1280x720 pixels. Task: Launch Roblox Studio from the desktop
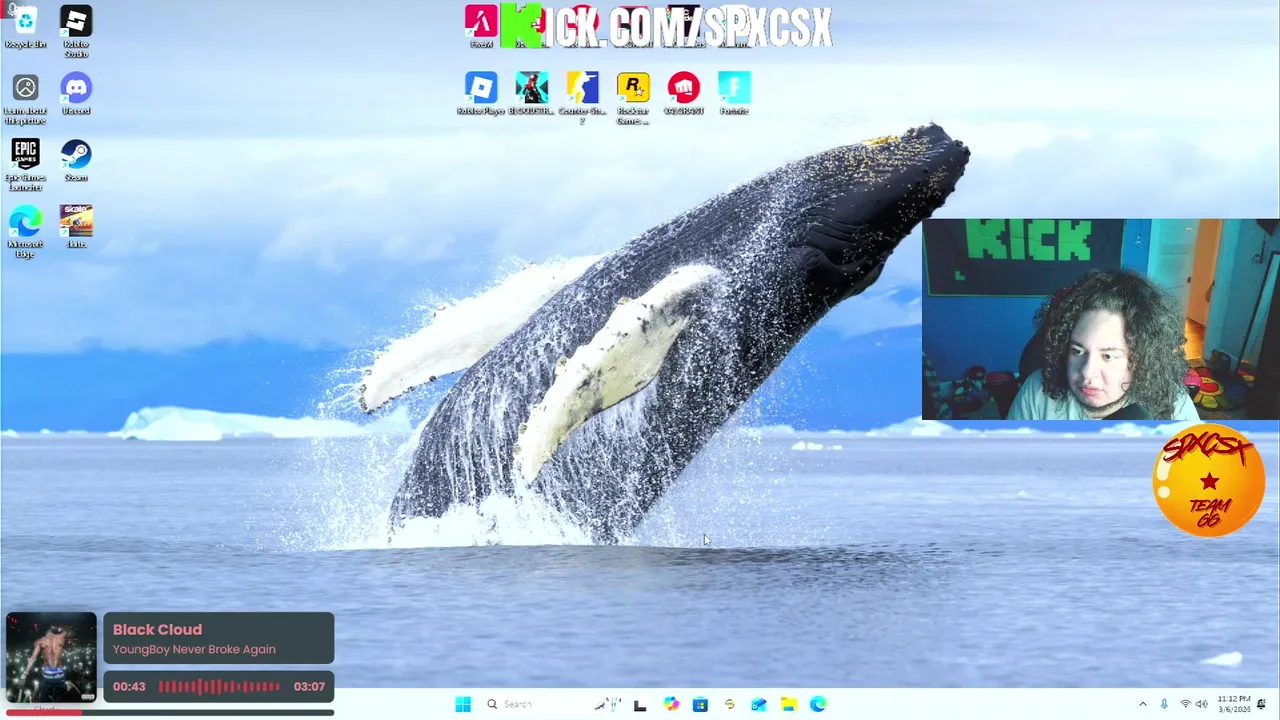[76, 31]
